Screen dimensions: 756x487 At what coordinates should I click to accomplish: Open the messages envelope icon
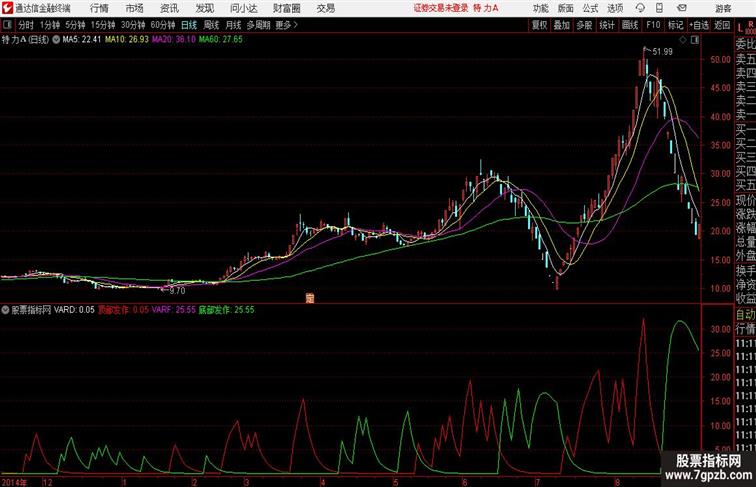pyautogui.click(x=681, y=8)
